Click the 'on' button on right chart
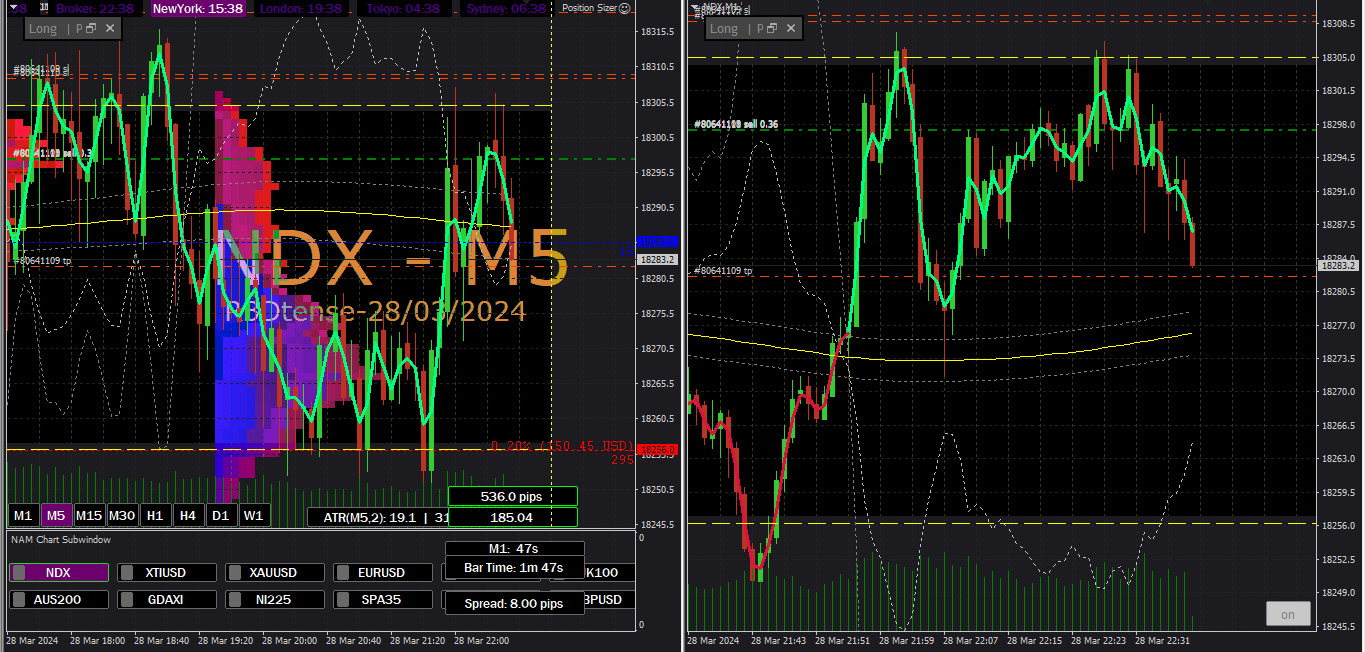The image size is (1365, 652). point(1288,614)
